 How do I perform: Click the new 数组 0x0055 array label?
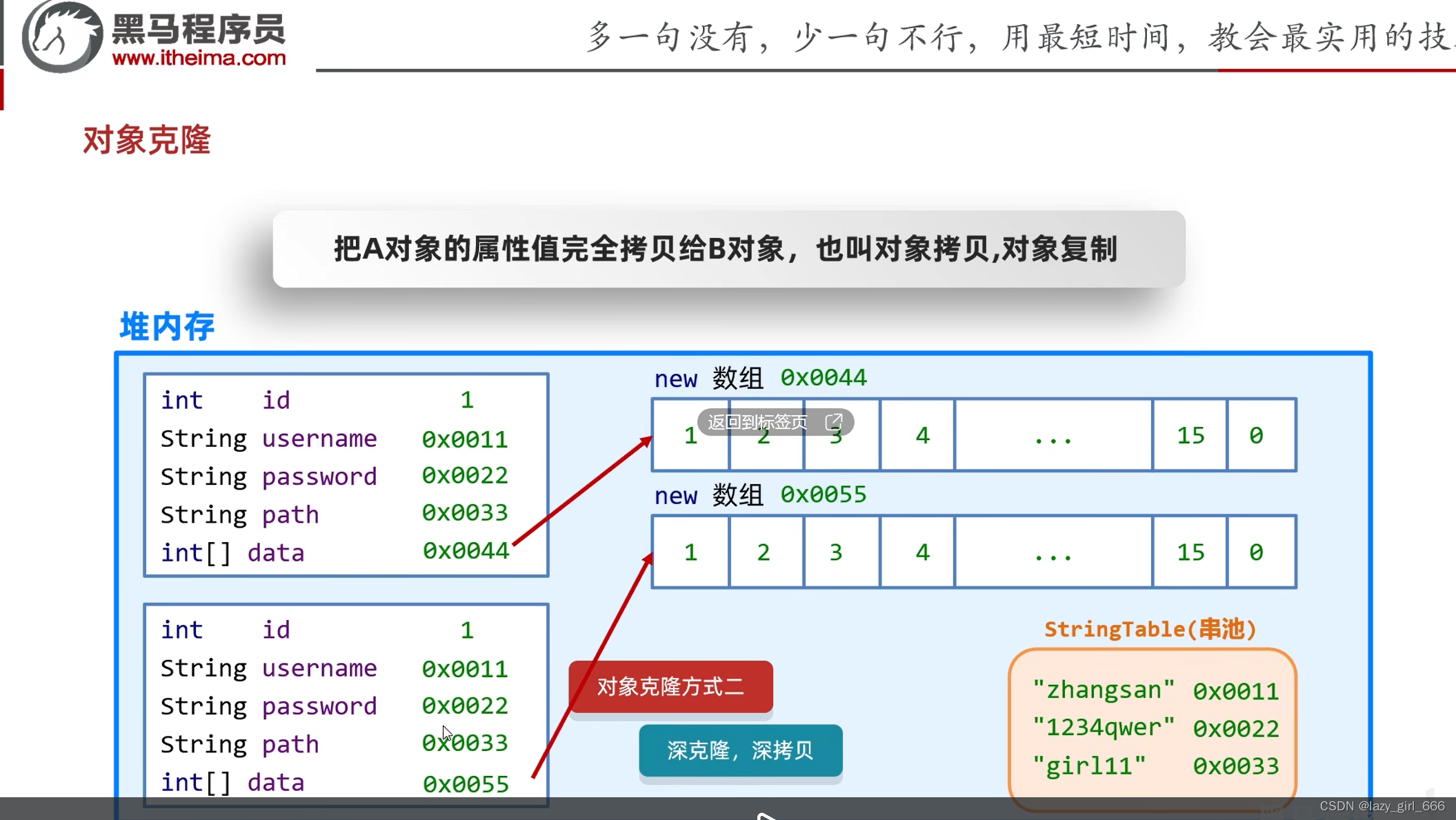point(759,495)
